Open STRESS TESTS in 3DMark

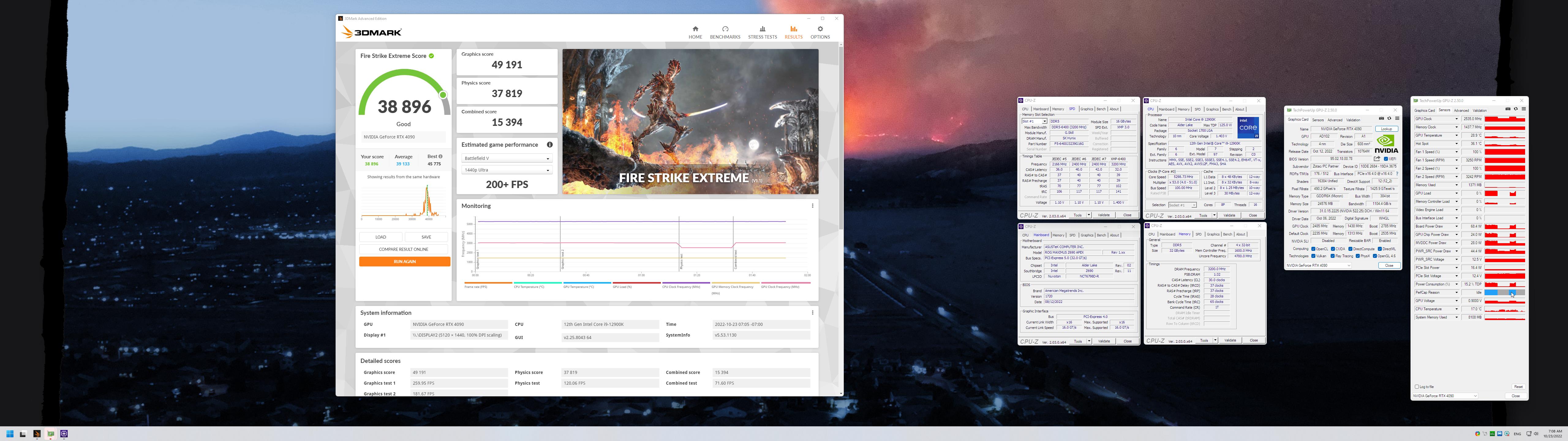pyautogui.click(x=762, y=32)
